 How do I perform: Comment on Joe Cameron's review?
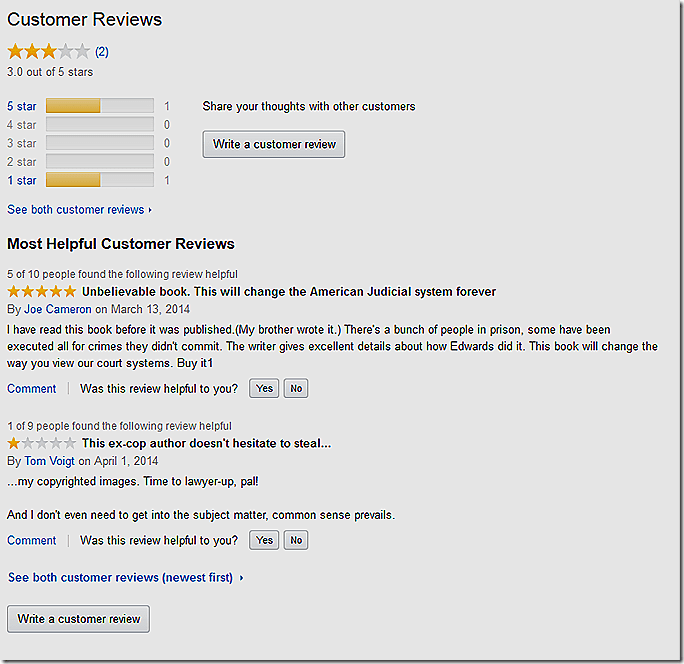tap(32, 389)
